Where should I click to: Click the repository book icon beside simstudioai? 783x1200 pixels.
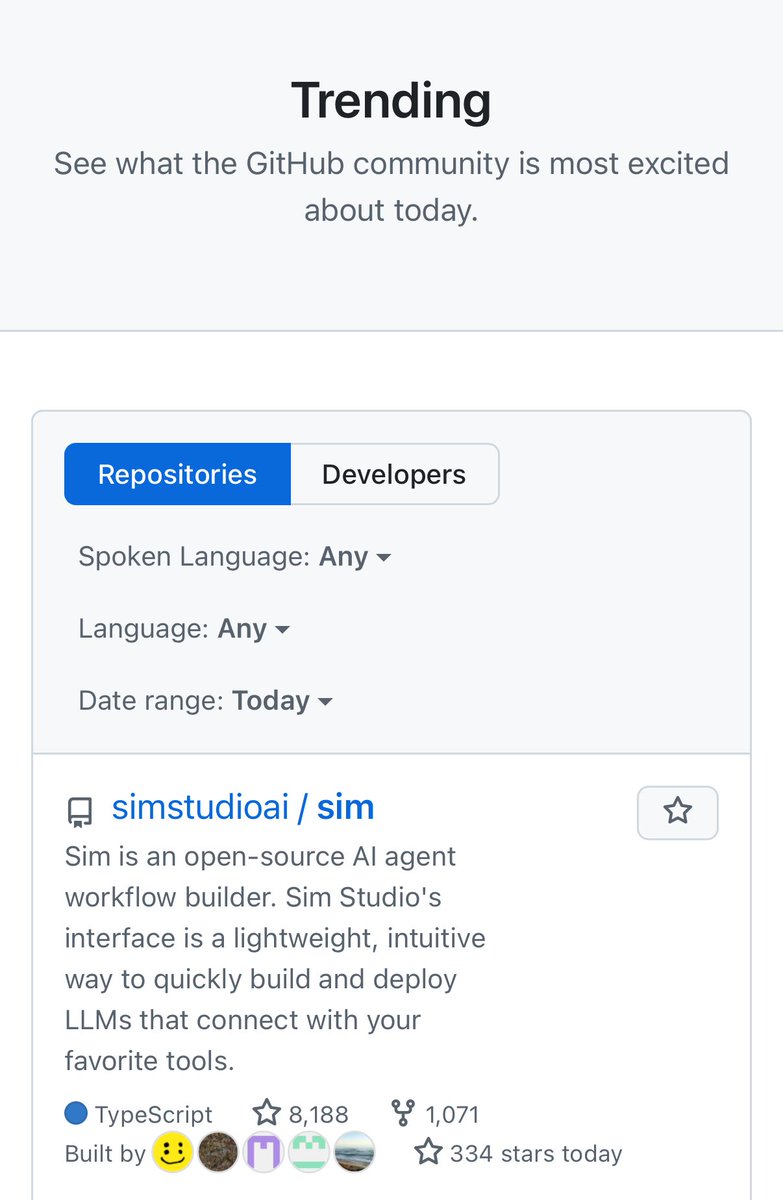[x=79, y=812]
